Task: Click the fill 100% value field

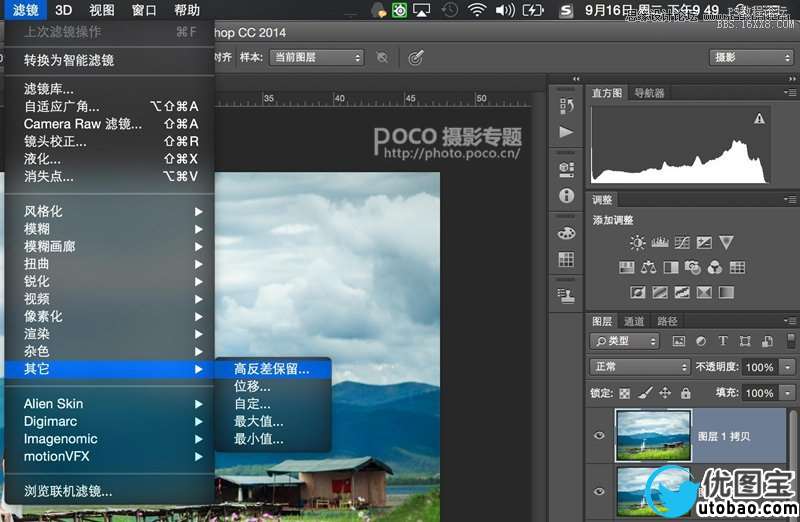Action: point(760,393)
